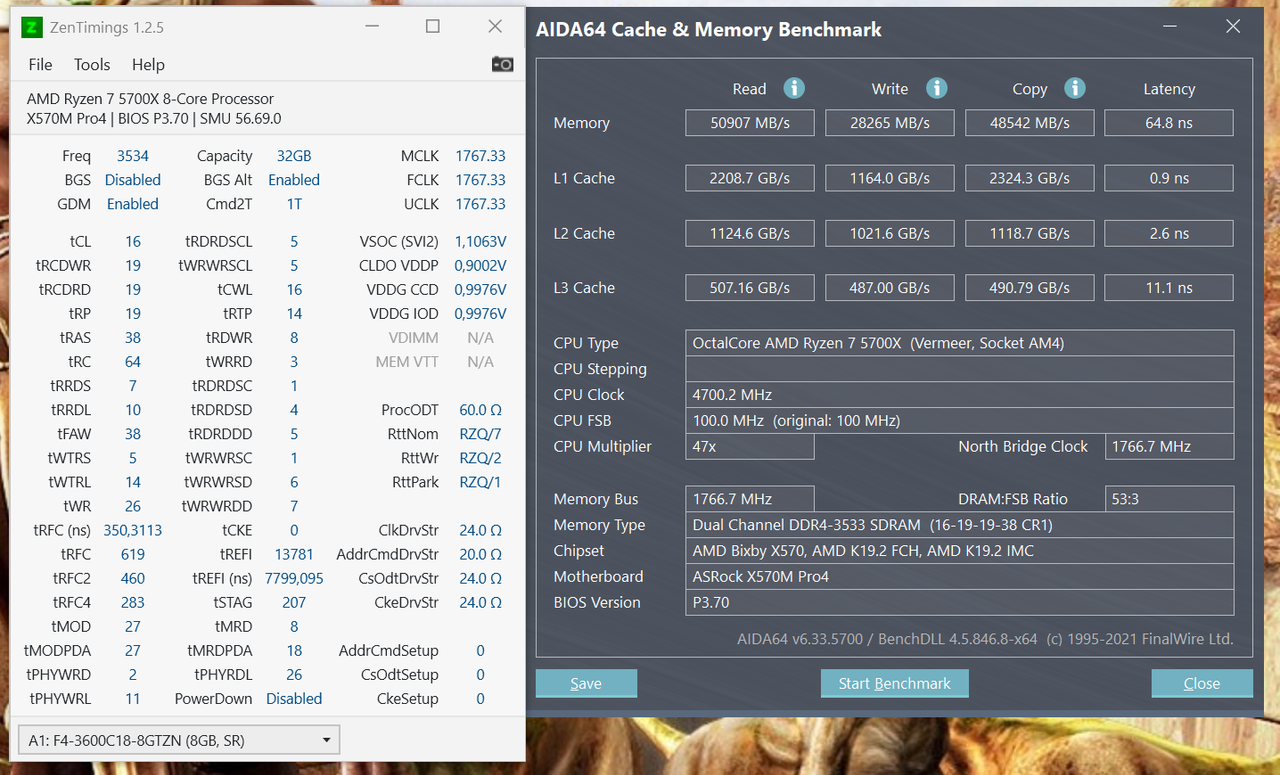Click Memory Read value 50907 MB/s
Viewport: 1280px width, 775px height.
point(751,123)
